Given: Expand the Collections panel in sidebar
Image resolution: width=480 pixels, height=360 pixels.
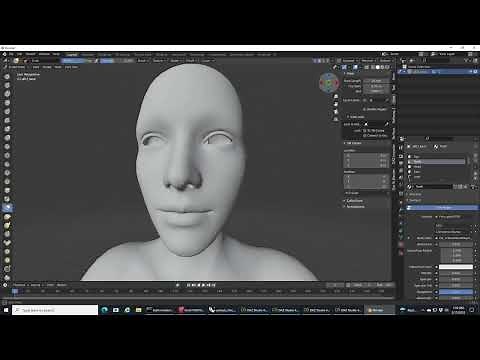Looking at the screenshot, I should click(354, 201).
